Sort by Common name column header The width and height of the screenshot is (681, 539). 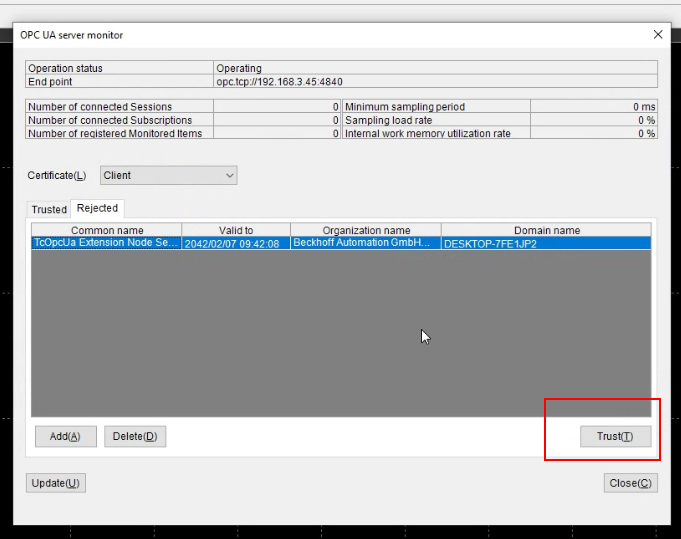pos(107,230)
